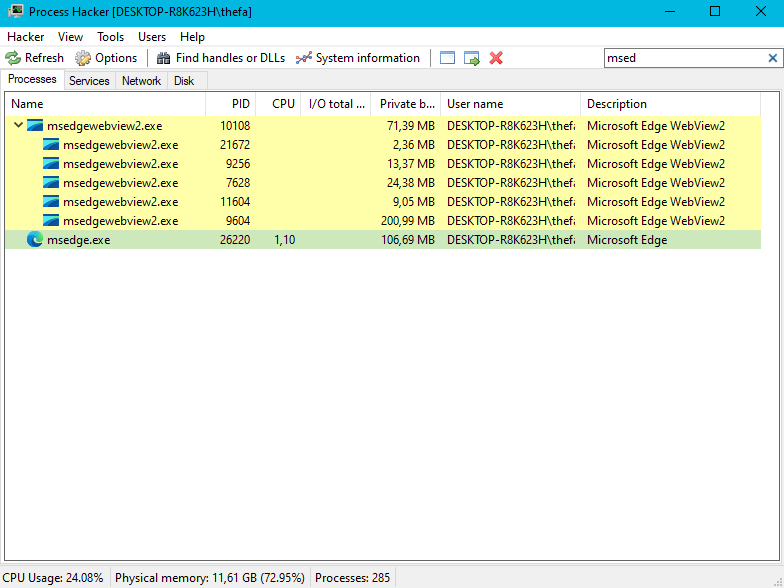Sort by Private bytes column header

[x=406, y=104]
